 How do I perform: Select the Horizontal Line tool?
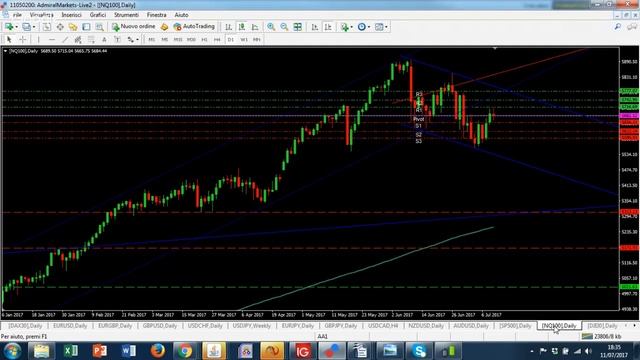tap(52, 40)
